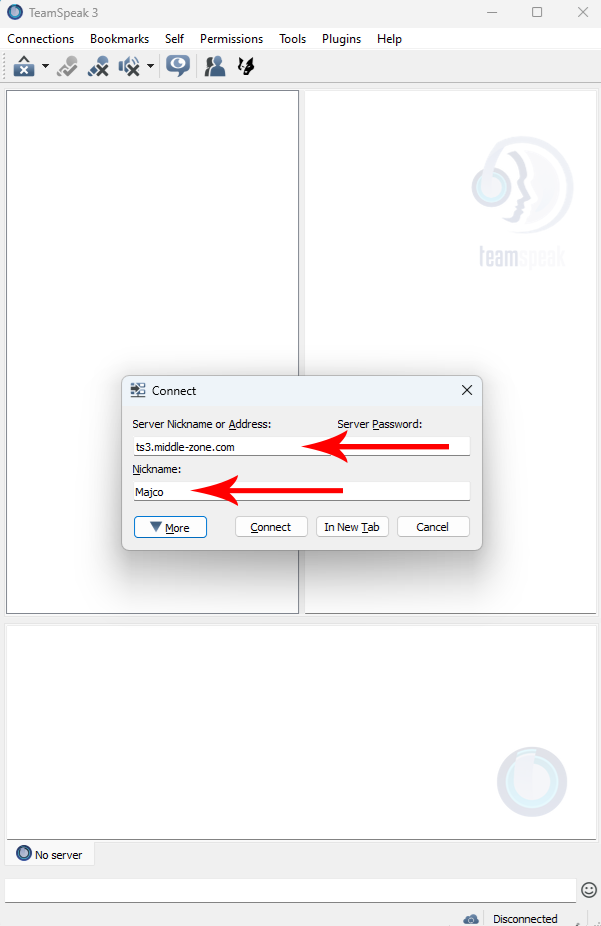Close the Connect dialog with X
Viewport: 601px width, 926px height.
(467, 390)
